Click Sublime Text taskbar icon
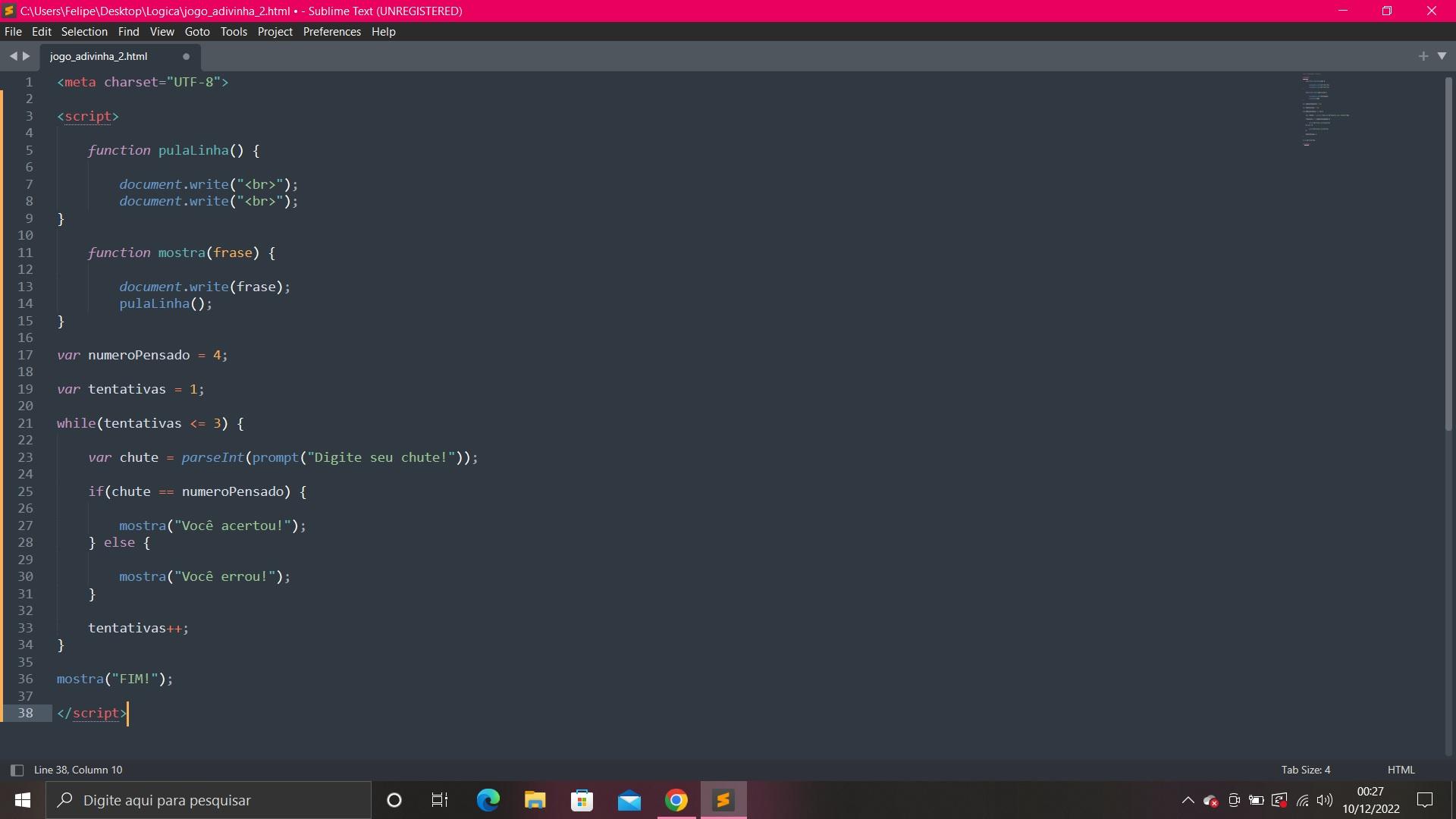The width and height of the screenshot is (1456, 819). (x=723, y=800)
